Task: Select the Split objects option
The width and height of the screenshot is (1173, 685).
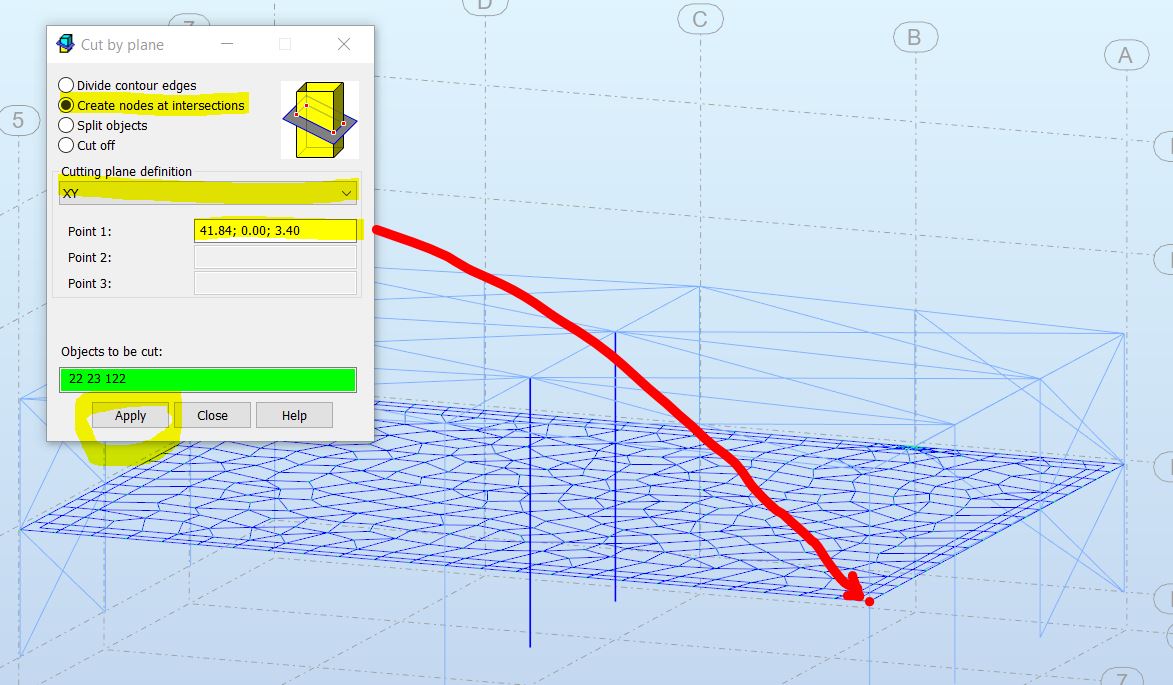Action: coord(65,124)
